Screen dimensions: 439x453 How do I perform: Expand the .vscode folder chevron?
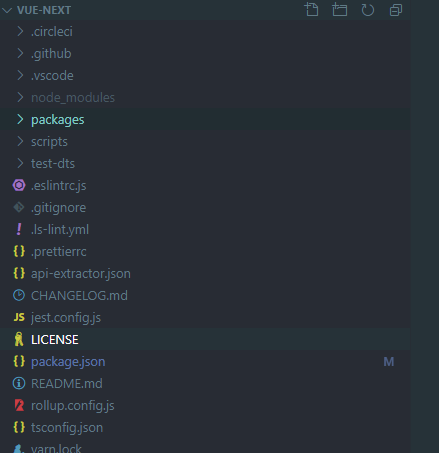coord(20,75)
